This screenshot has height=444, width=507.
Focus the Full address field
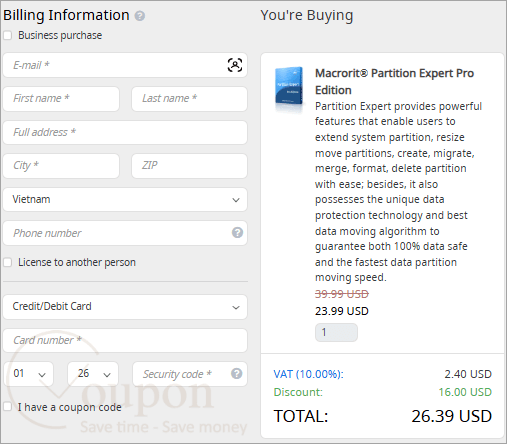(x=125, y=132)
